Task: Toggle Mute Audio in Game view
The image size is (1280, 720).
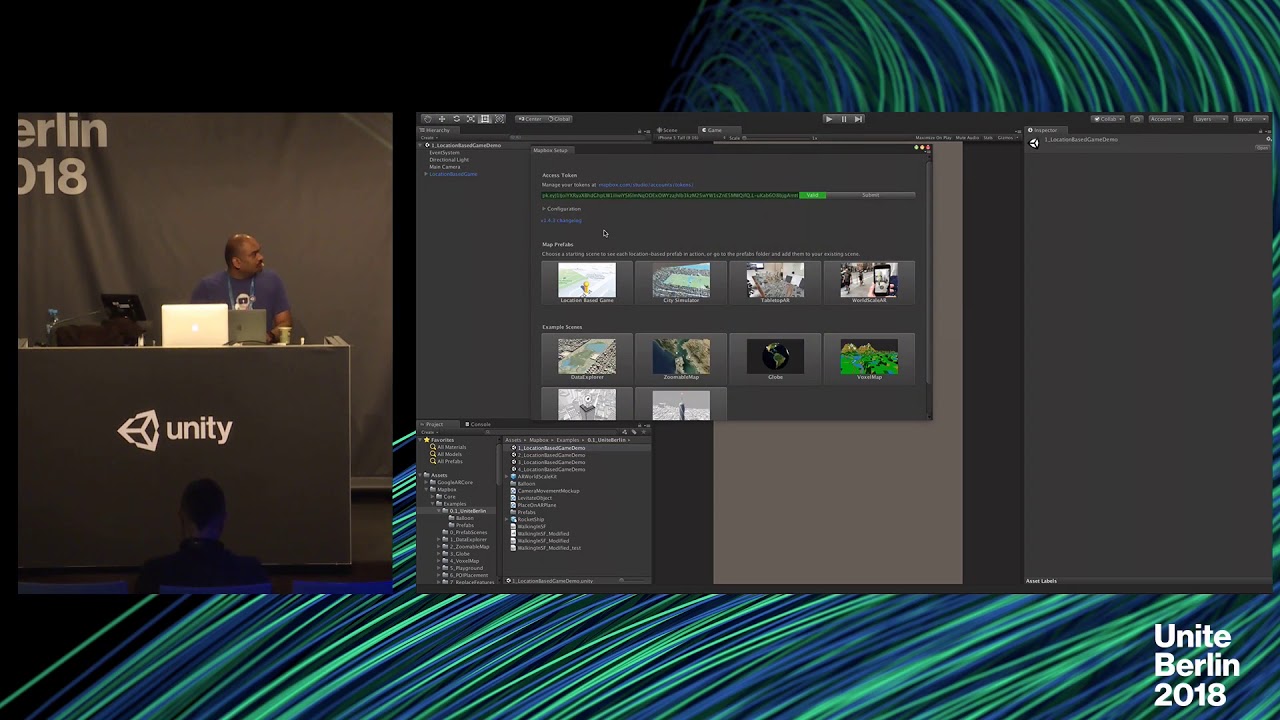Action: pos(967,138)
